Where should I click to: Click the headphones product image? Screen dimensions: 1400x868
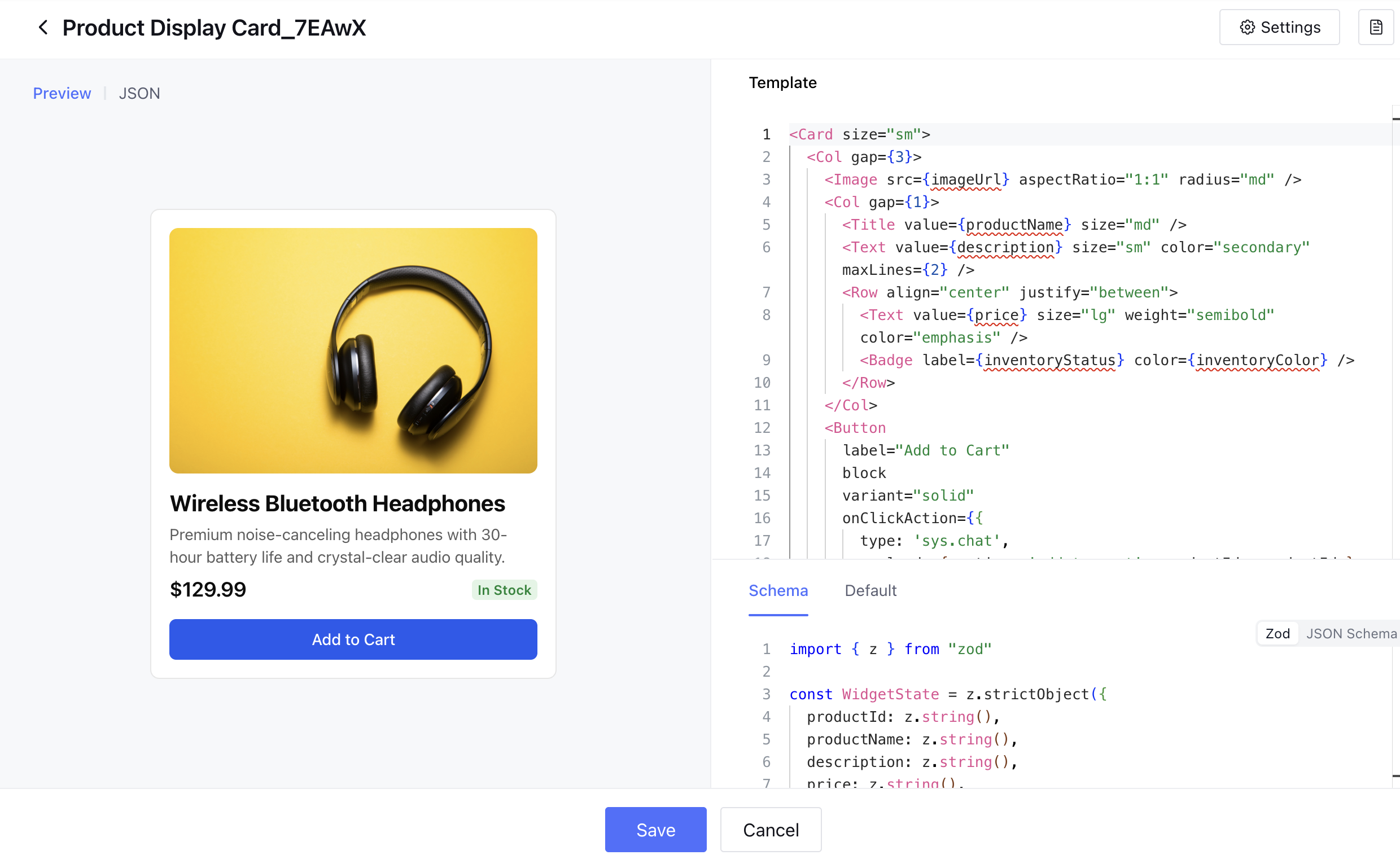click(353, 350)
